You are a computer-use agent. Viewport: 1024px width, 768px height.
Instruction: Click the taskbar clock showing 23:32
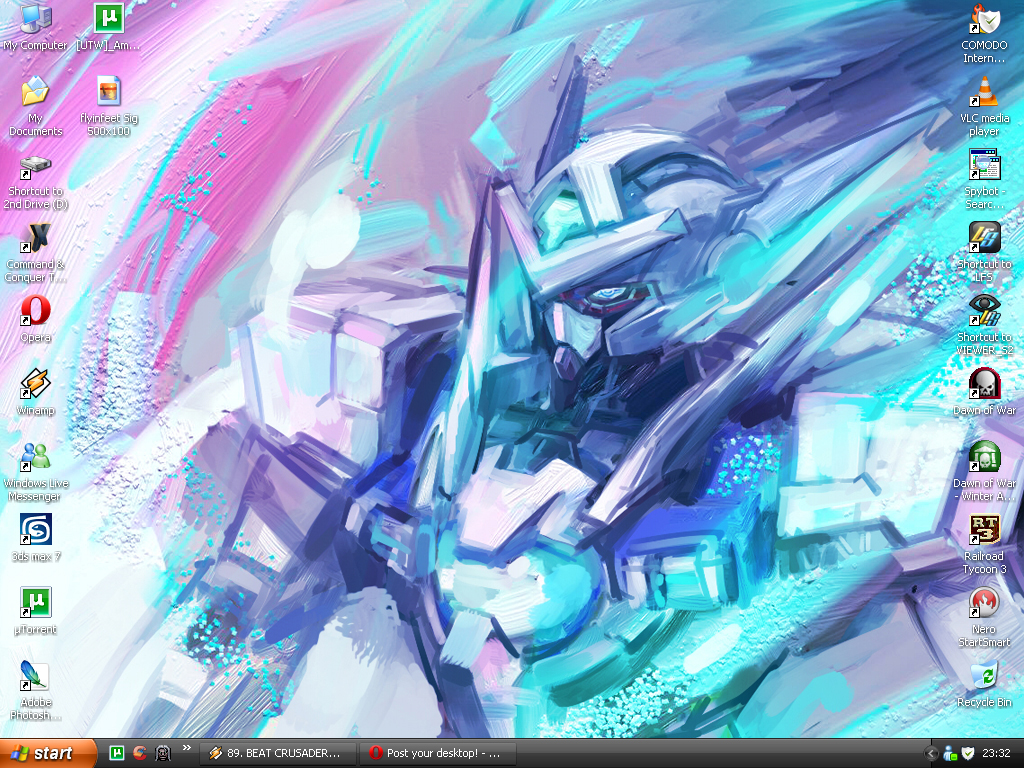click(997, 754)
